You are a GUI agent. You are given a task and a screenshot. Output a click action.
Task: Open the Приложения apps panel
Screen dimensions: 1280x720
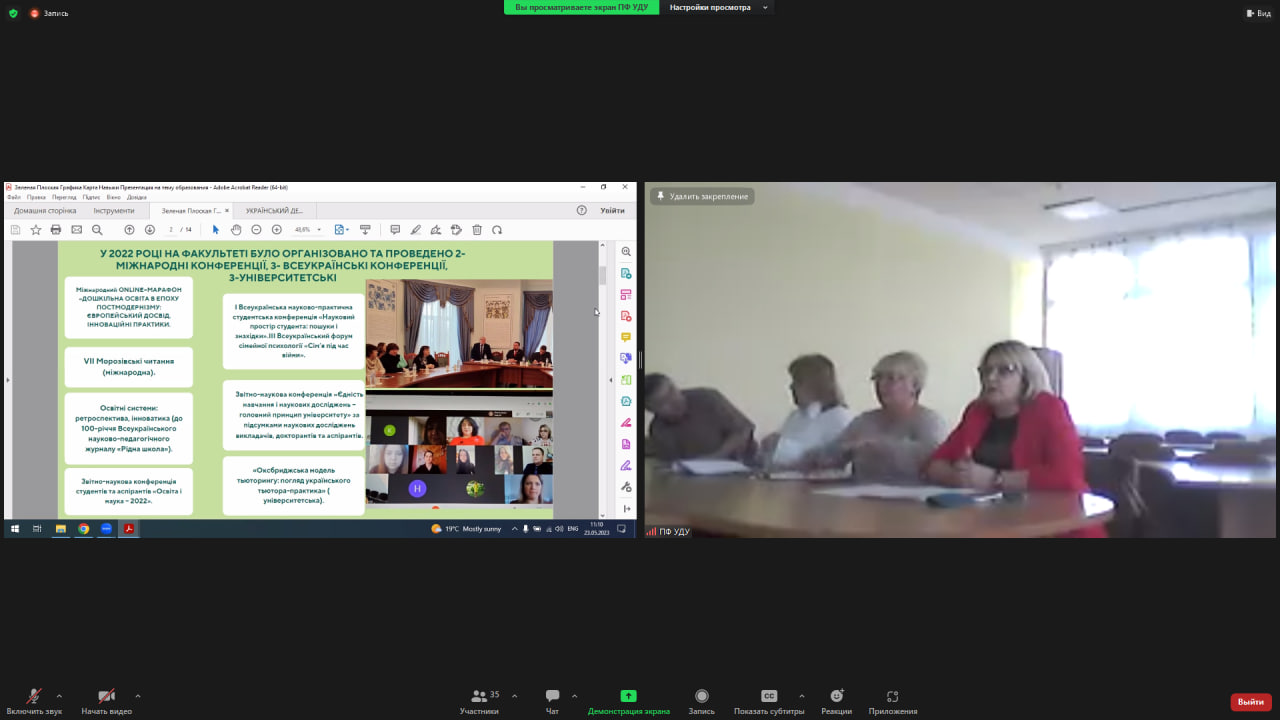(892, 697)
